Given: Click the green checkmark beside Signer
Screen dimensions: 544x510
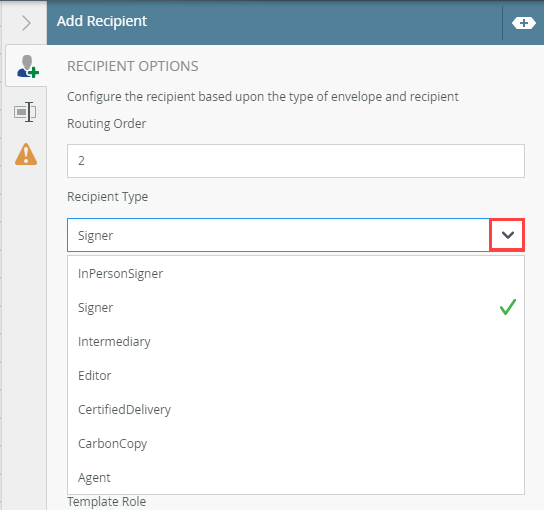Looking at the screenshot, I should click(508, 307).
